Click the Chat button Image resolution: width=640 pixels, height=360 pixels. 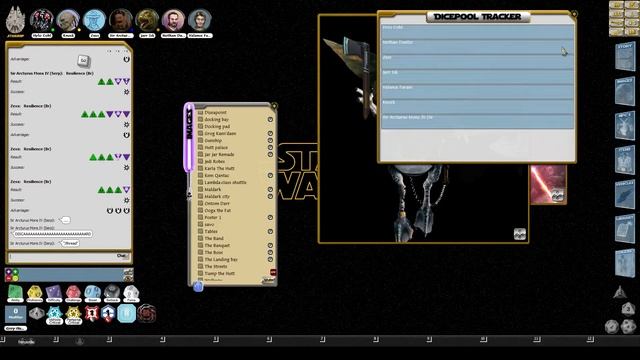[122, 256]
